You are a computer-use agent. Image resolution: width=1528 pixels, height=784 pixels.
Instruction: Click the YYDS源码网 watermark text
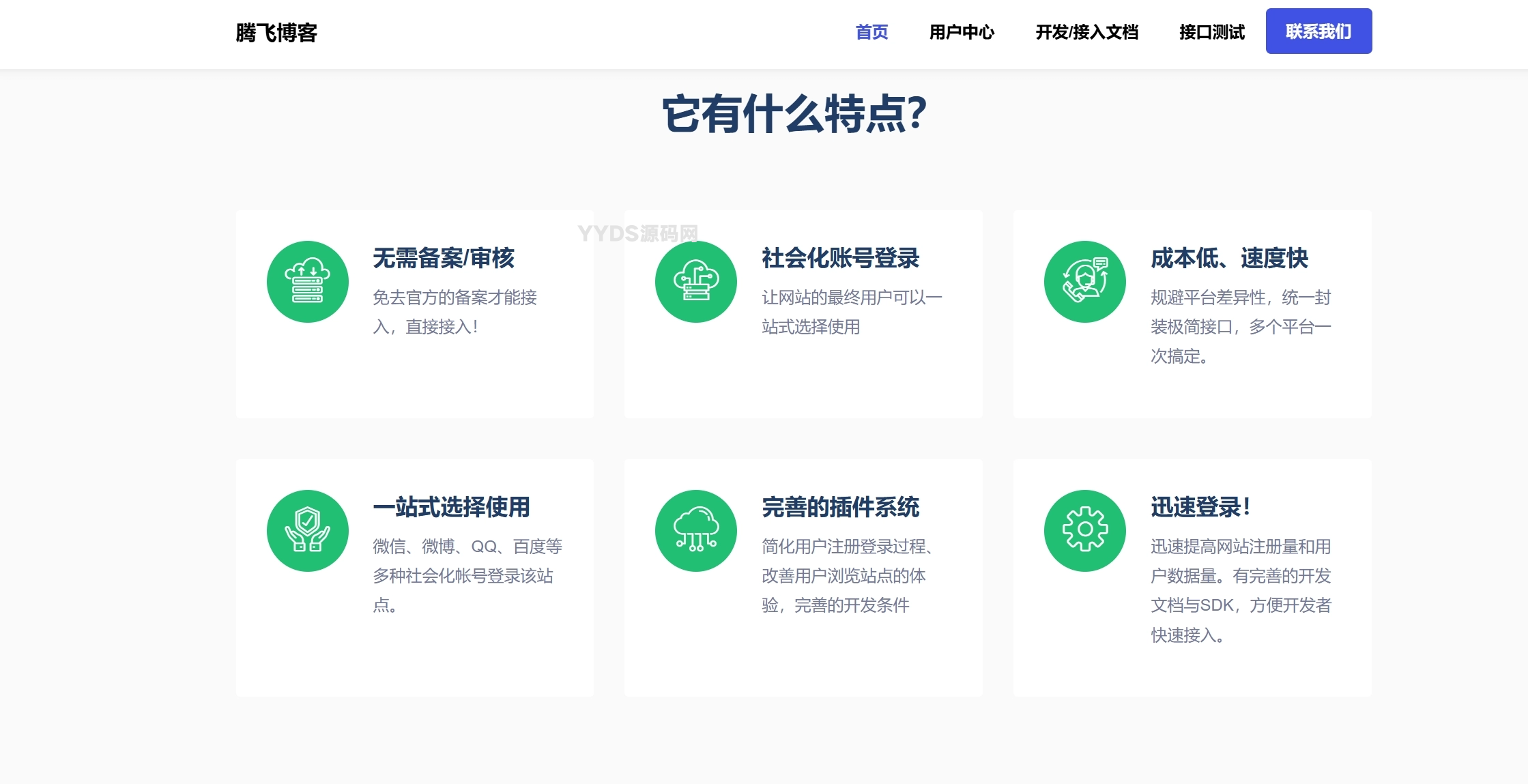637,233
